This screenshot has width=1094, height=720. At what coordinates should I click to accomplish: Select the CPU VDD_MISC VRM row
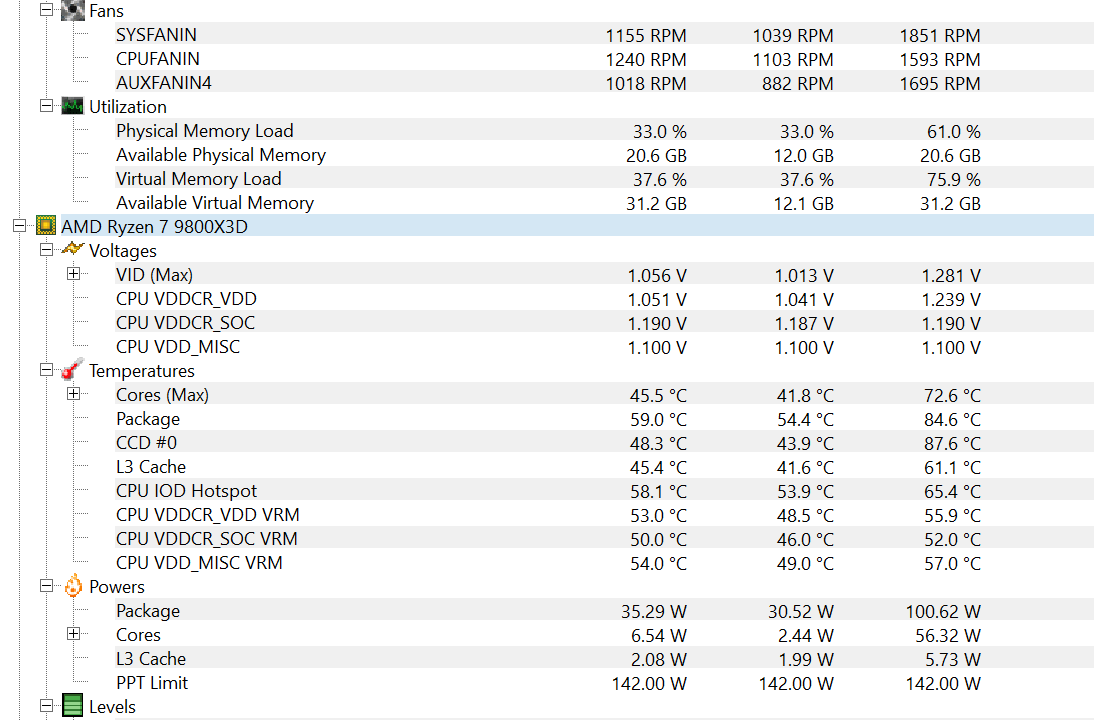pyautogui.click(x=604, y=563)
